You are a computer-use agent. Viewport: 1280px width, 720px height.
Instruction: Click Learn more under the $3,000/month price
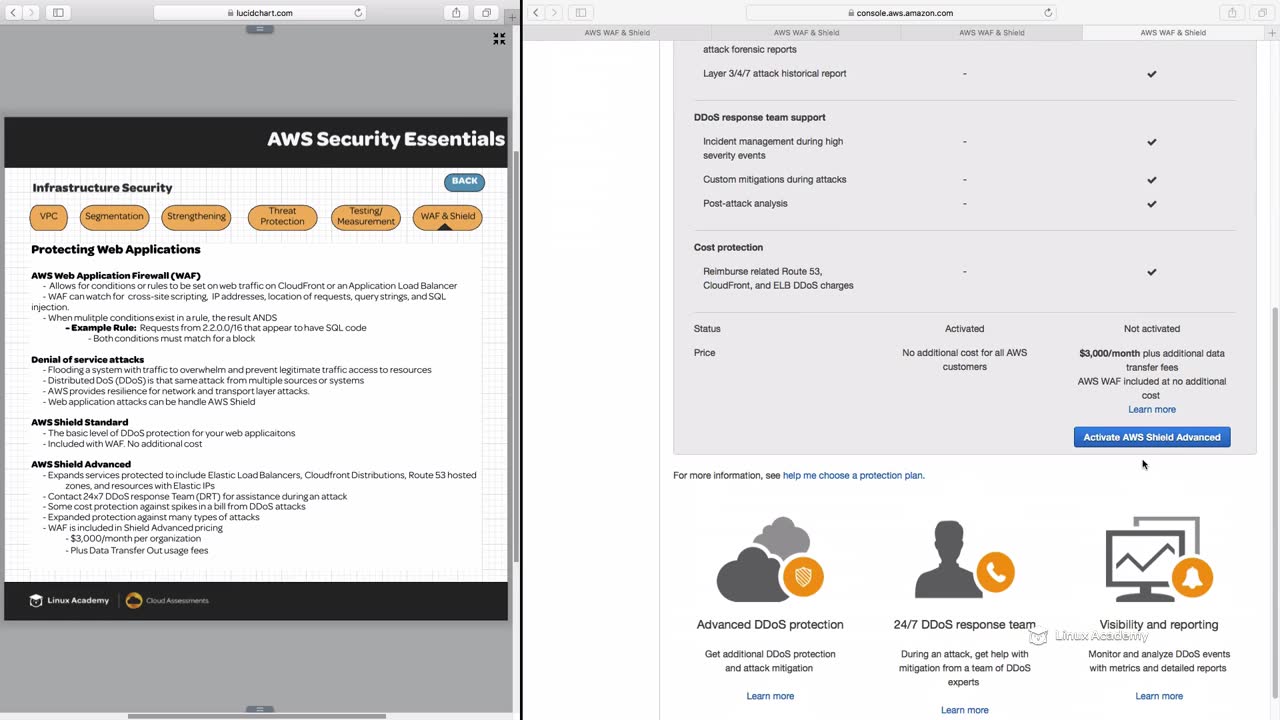1152,409
